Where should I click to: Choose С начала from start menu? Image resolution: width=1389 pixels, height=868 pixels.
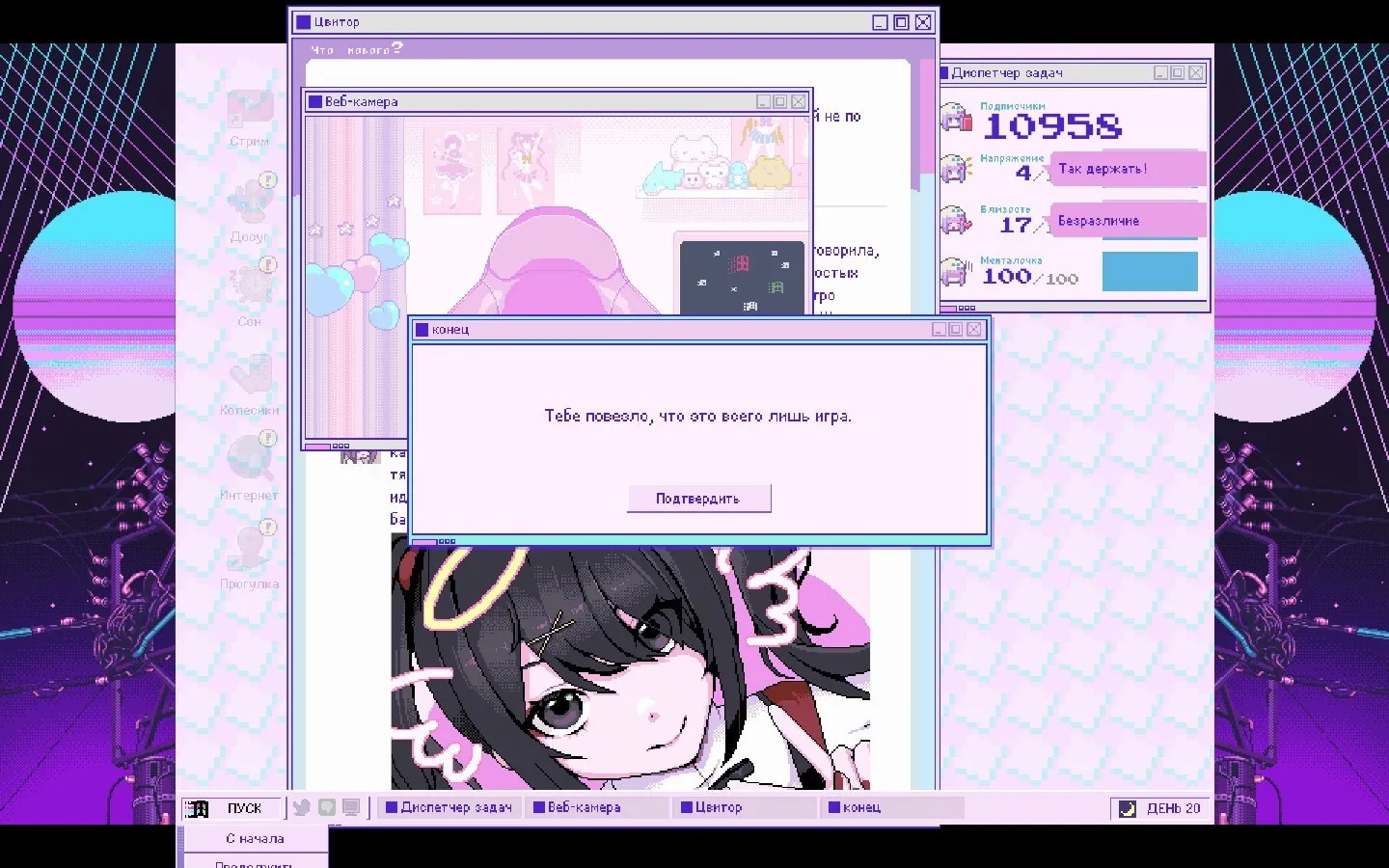click(255, 839)
